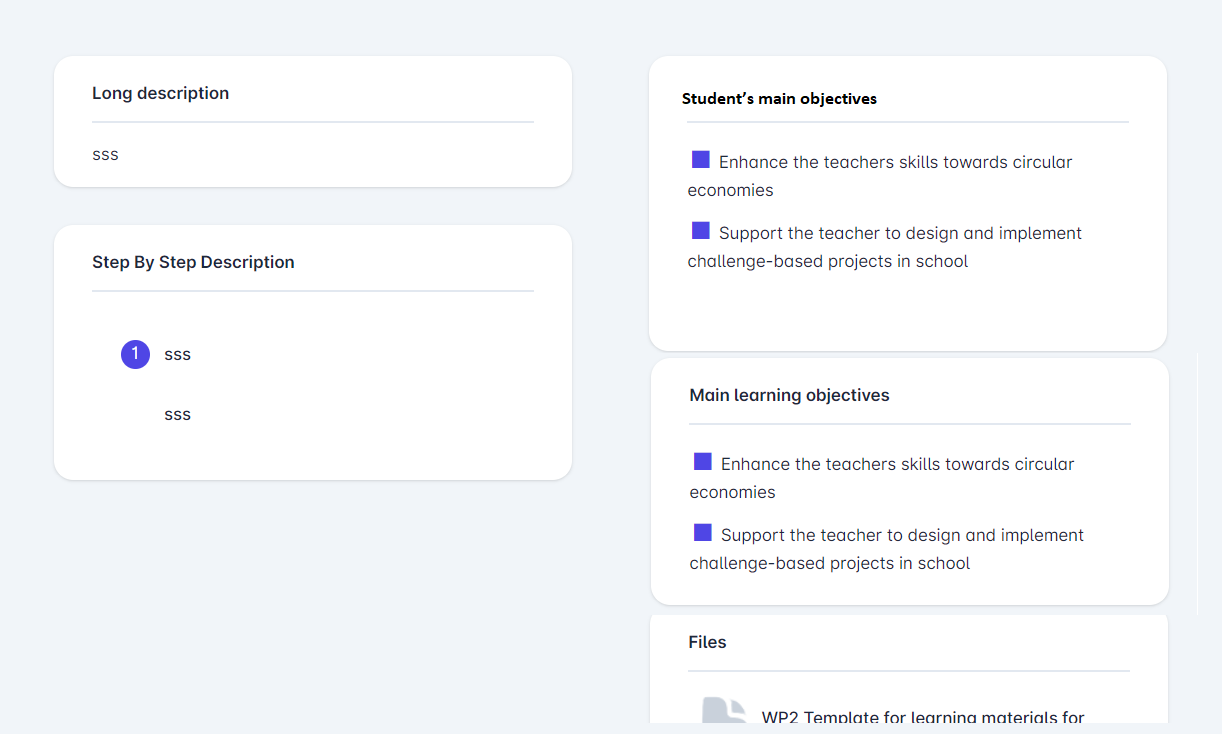Image resolution: width=1222 pixels, height=734 pixels.
Task: Open the WP2 Template for learning materials file
Action: tap(922, 717)
